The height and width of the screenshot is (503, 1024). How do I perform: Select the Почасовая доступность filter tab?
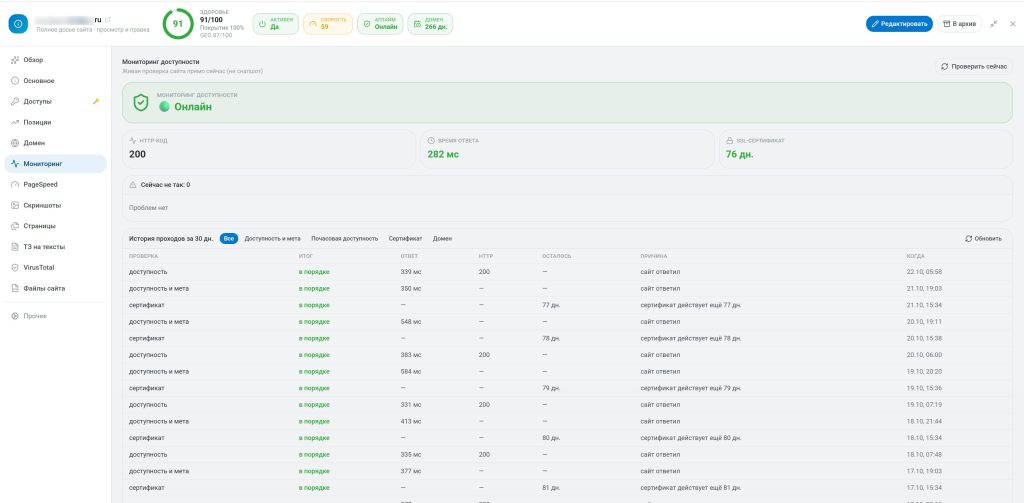pyautogui.click(x=344, y=238)
